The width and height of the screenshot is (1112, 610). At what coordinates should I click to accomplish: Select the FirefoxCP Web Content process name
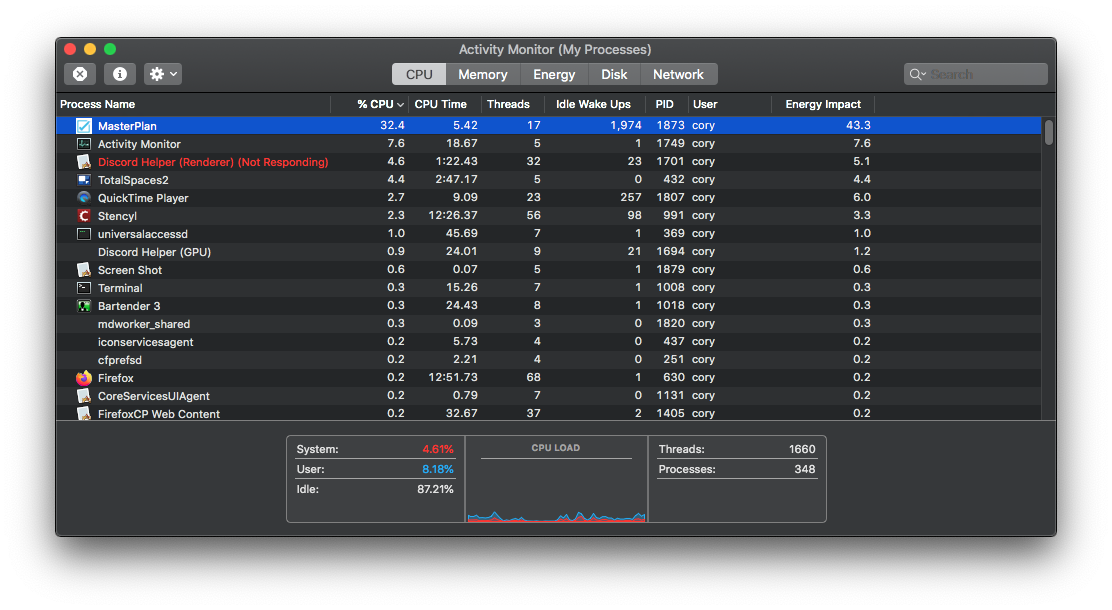click(x=159, y=414)
